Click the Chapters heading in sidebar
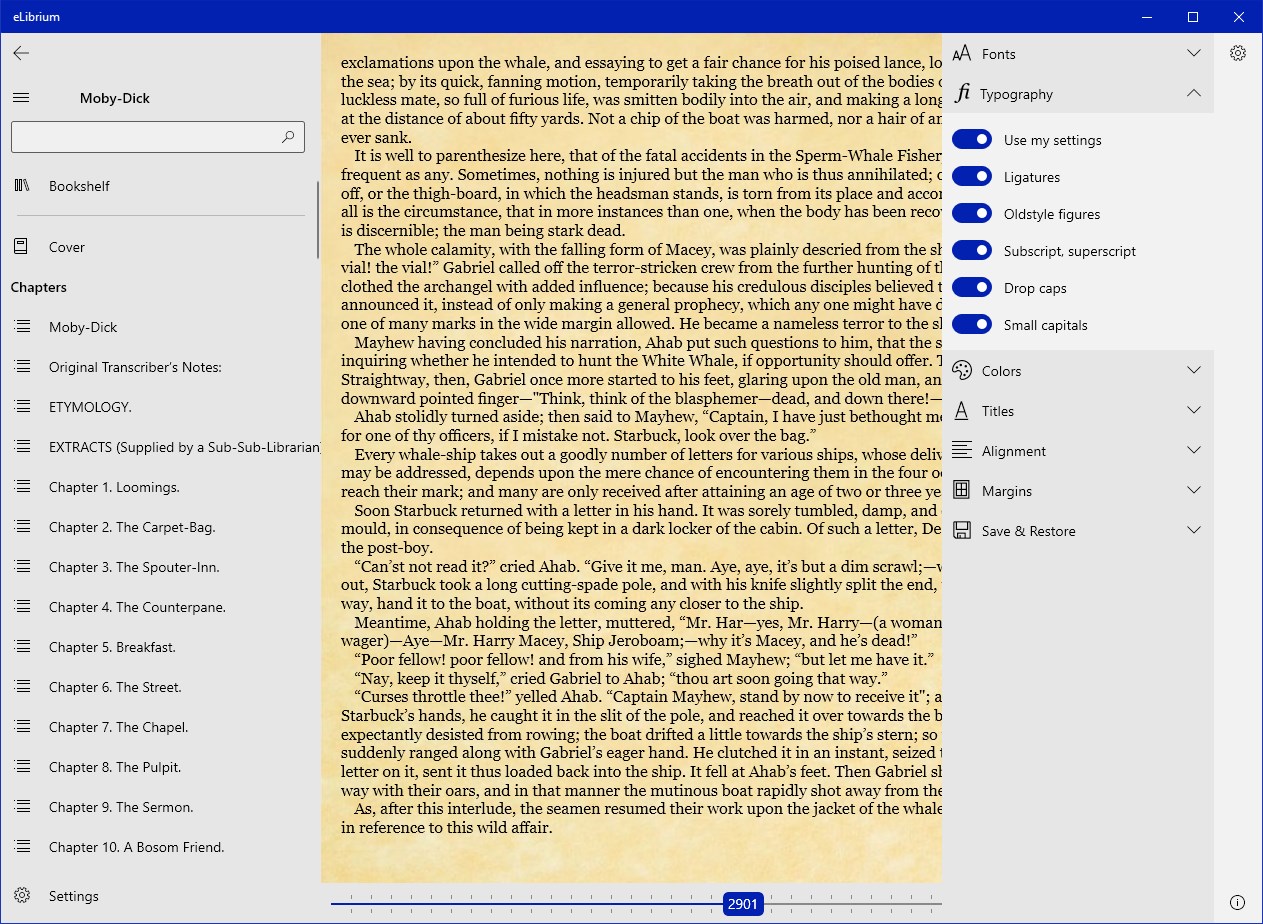The height and width of the screenshot is (924, 1263). (x=39, y=287)
